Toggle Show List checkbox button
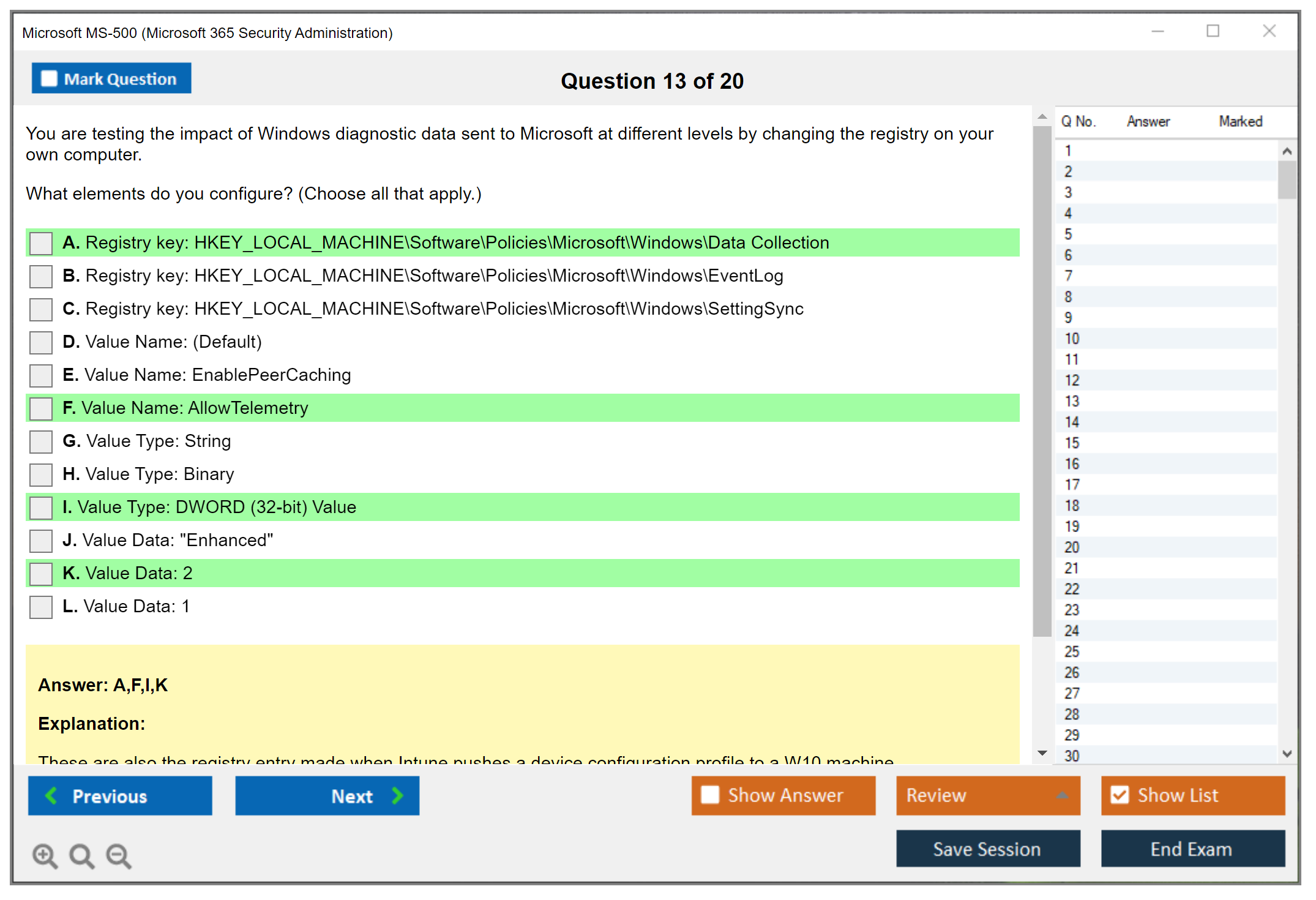This screenshot has width=1316, height=900. coord(1120,795)
